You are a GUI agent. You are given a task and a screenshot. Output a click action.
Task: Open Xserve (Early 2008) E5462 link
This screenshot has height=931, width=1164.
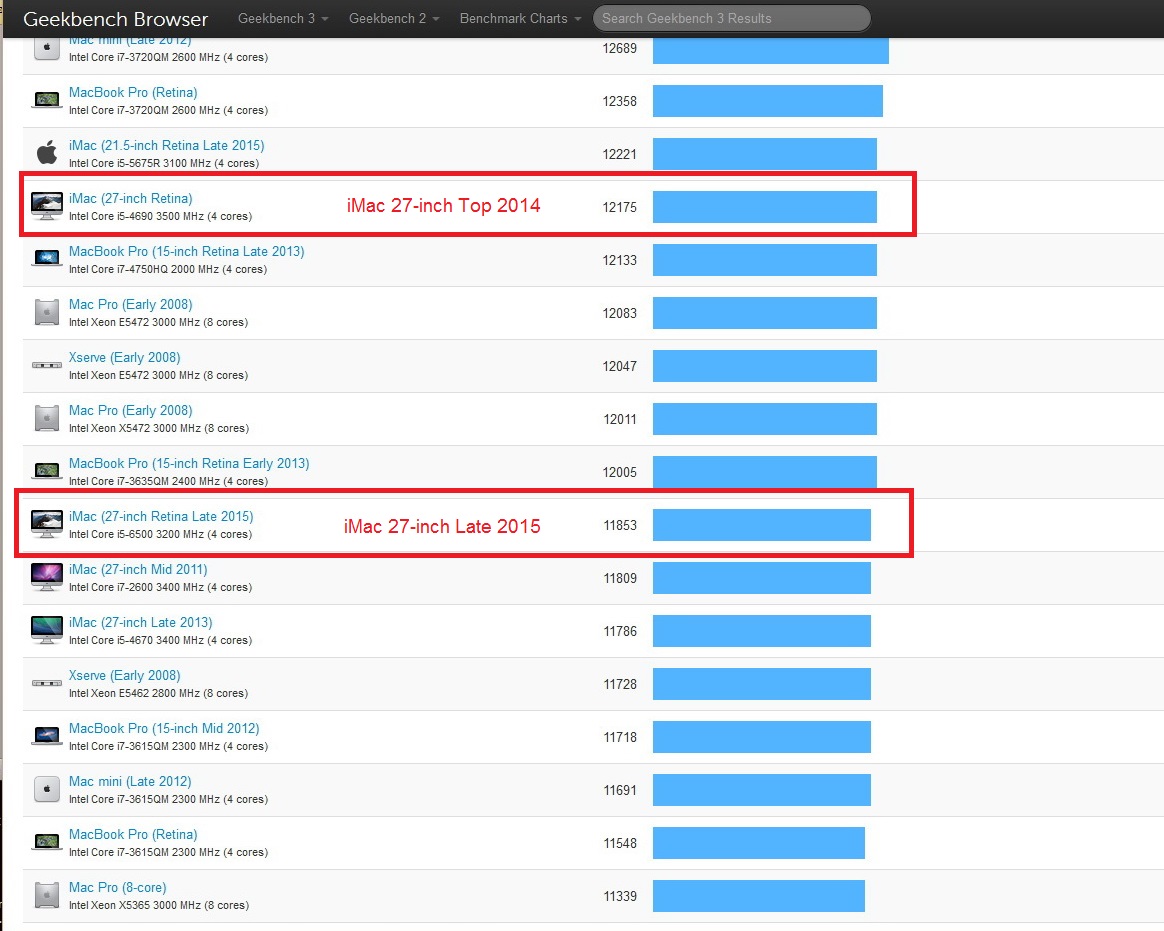pyautogui.click(x=125, y=676)
